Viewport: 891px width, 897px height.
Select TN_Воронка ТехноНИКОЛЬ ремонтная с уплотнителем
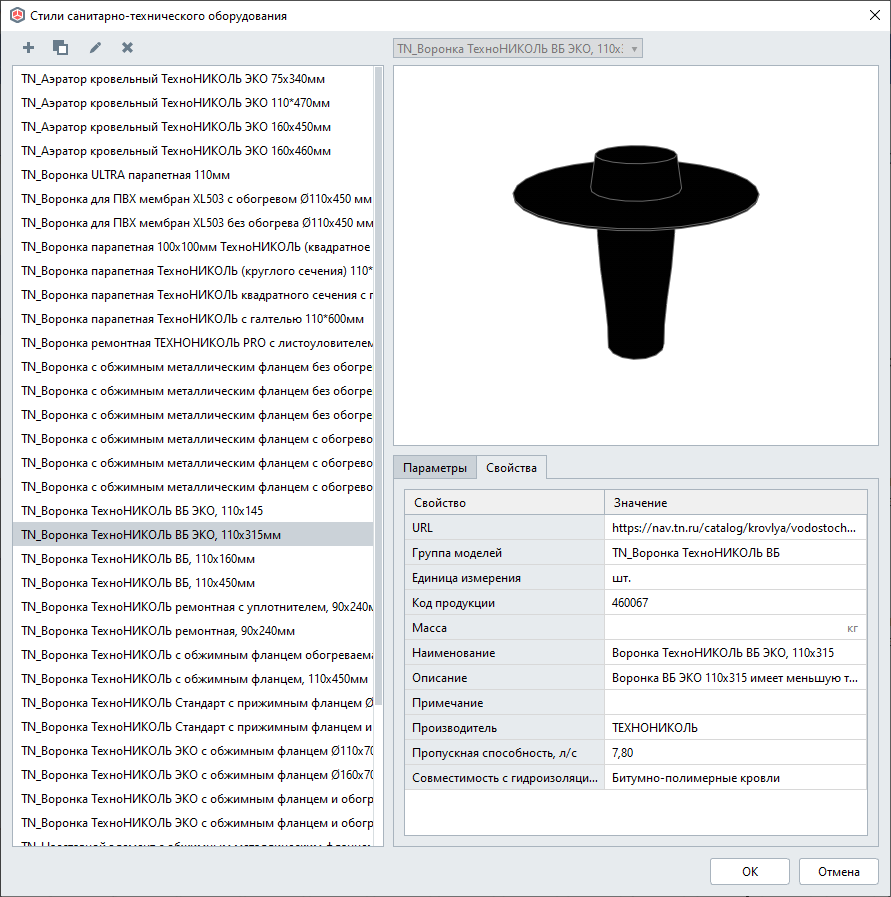click(x=193, y=607)
